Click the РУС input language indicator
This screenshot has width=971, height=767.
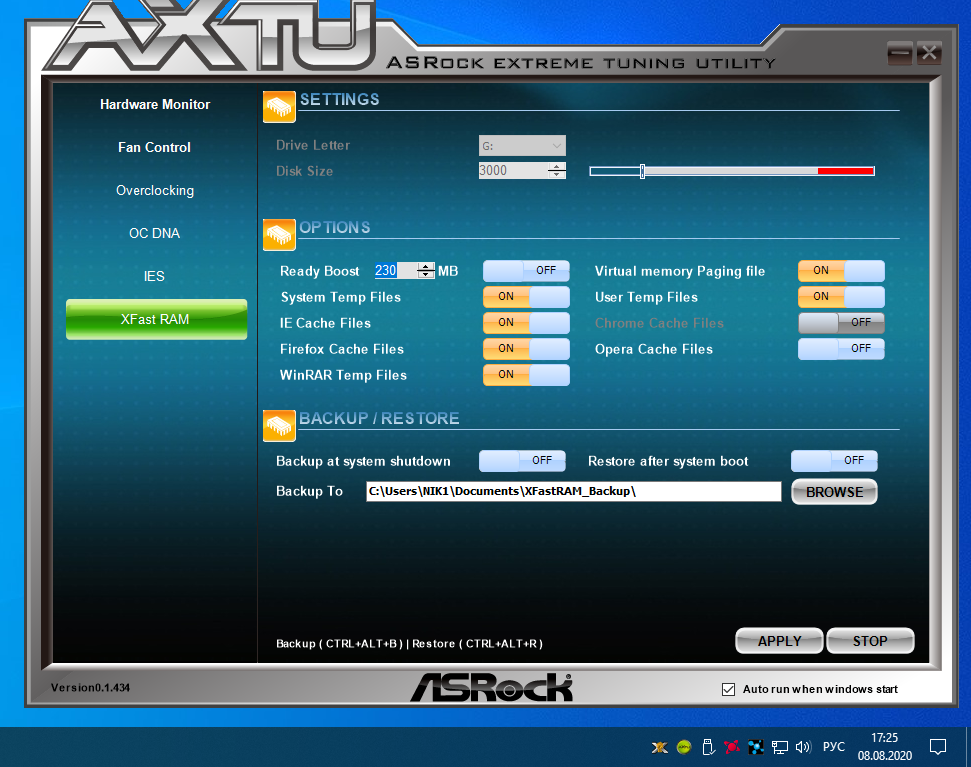(x=834, y=747)
